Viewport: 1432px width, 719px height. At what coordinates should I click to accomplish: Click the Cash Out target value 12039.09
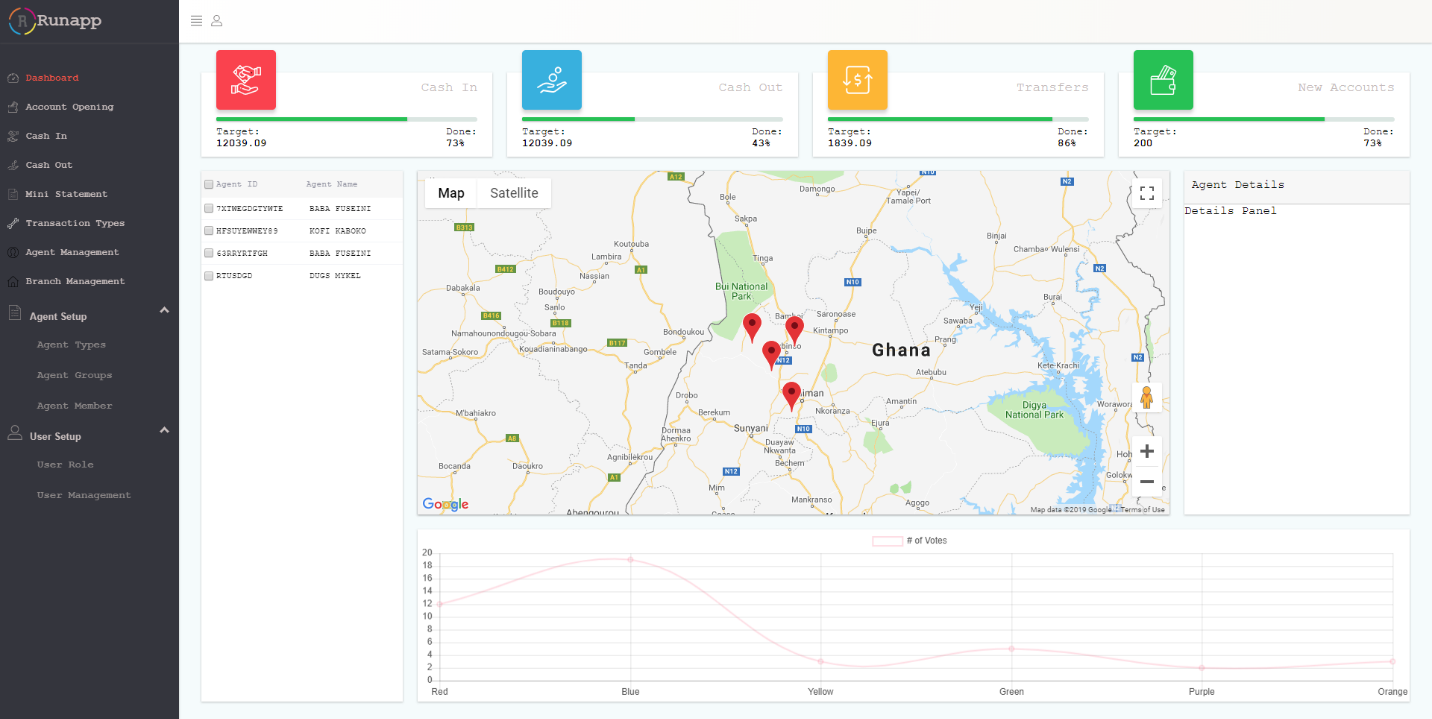547,143
